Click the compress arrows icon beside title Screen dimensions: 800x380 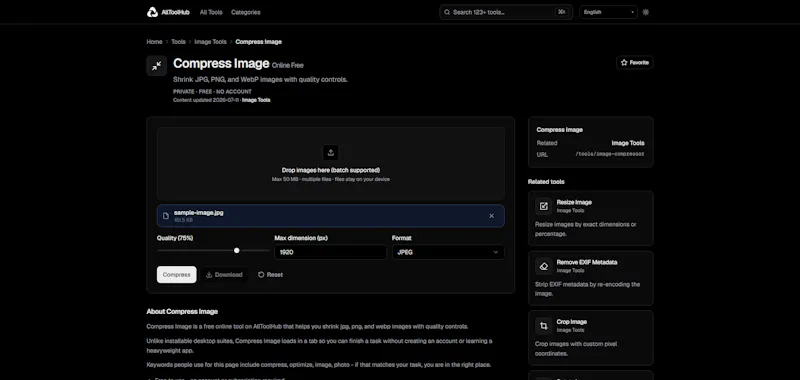[157, 66]
